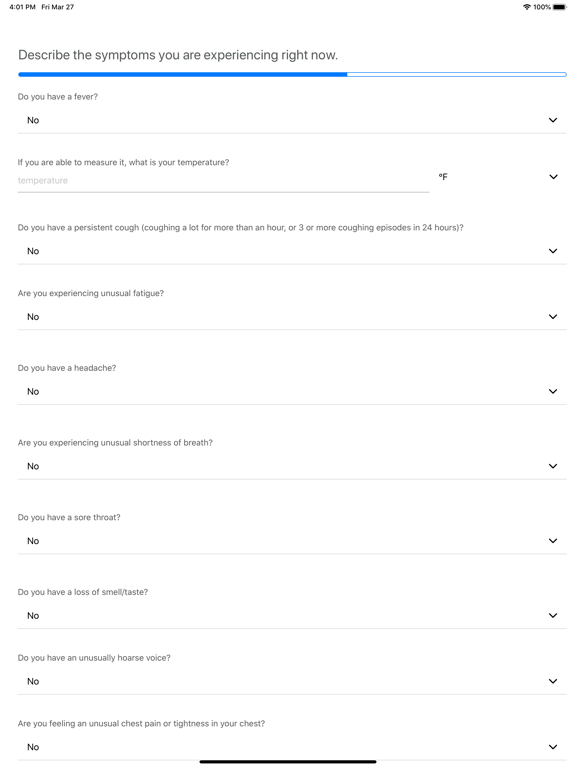576x768 pixels.
Task: Open the hoarse voice answer dropdown
Action: [292, 681]
